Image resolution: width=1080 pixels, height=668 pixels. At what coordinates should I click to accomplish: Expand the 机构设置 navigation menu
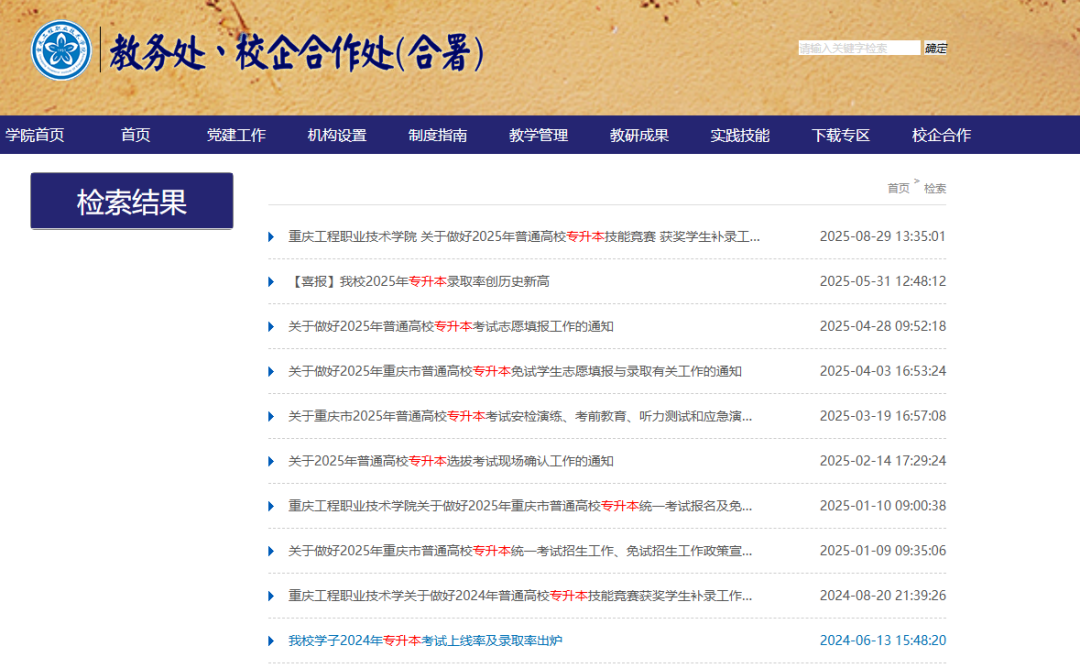coord(335,135)
